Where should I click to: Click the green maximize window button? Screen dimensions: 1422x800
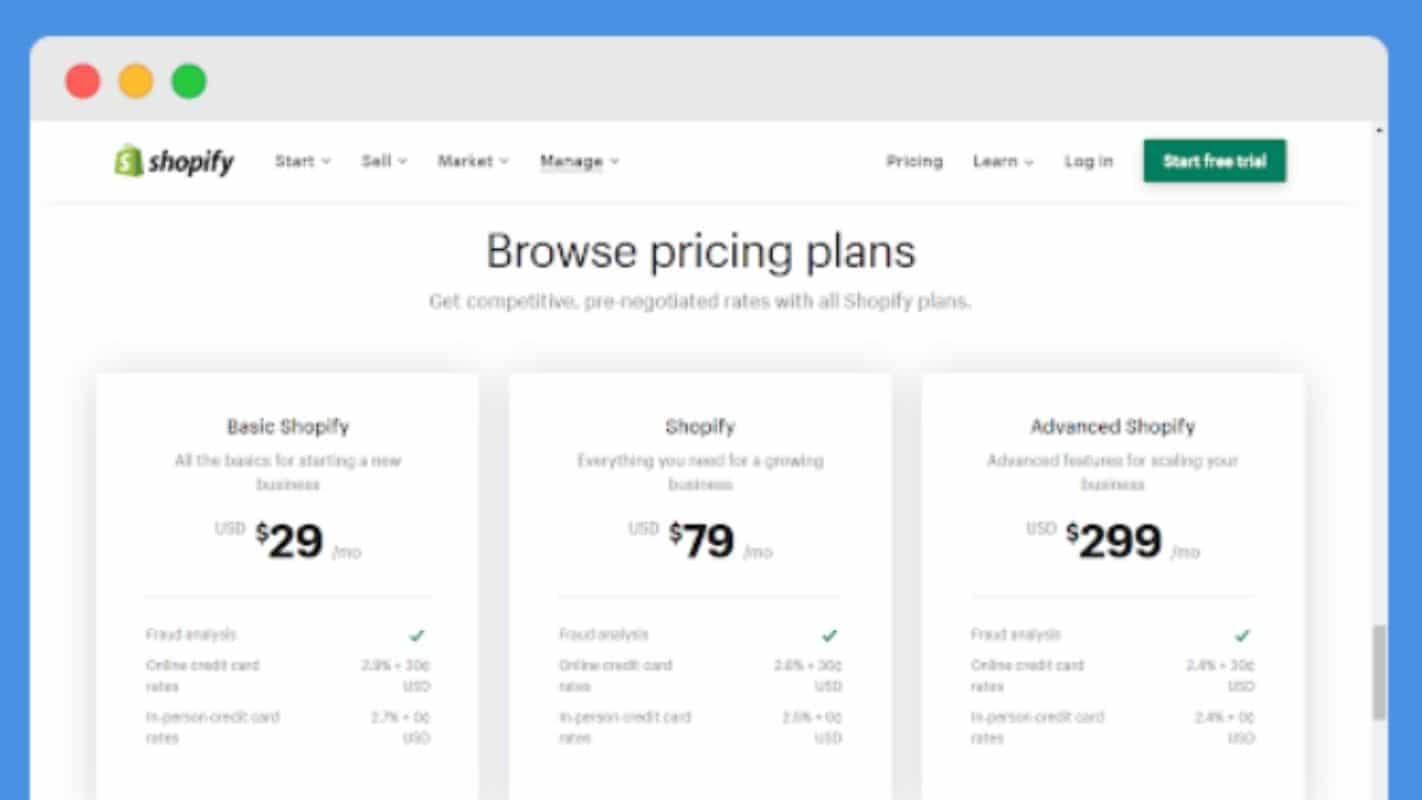pos(189,81)
